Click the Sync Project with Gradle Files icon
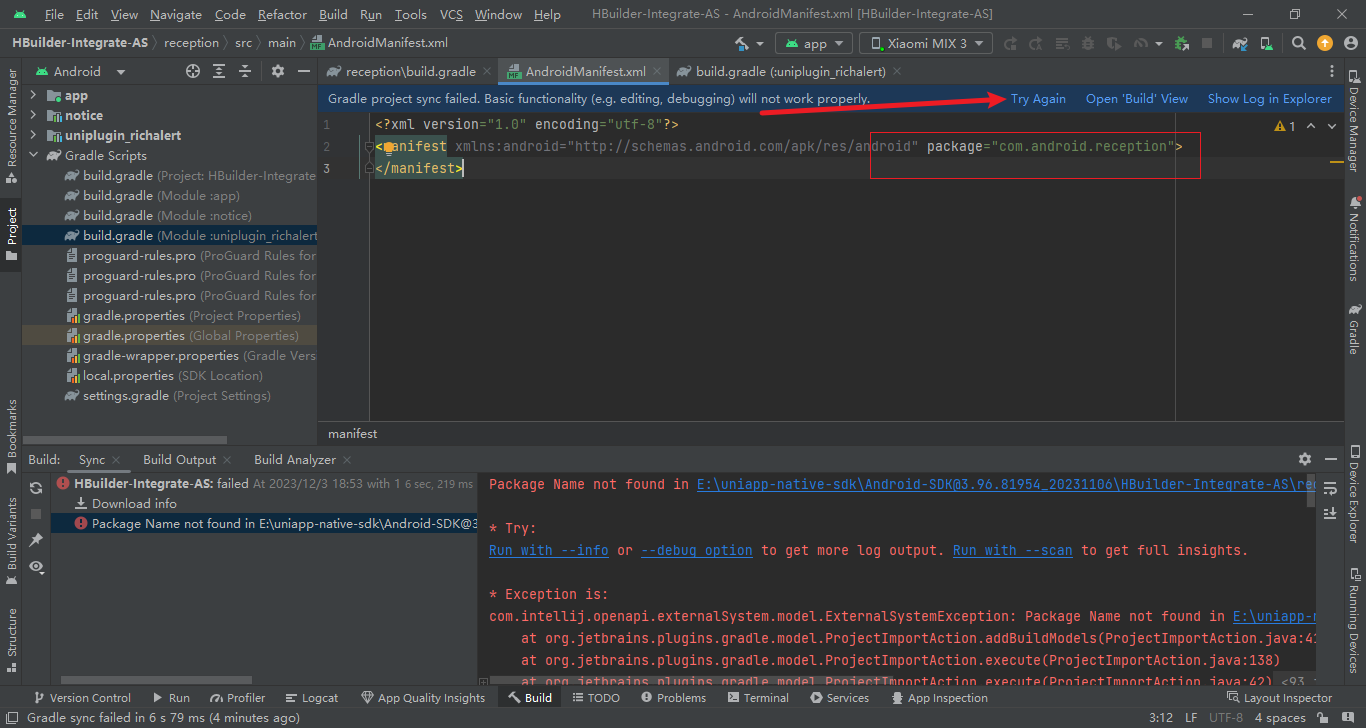 1240,44
